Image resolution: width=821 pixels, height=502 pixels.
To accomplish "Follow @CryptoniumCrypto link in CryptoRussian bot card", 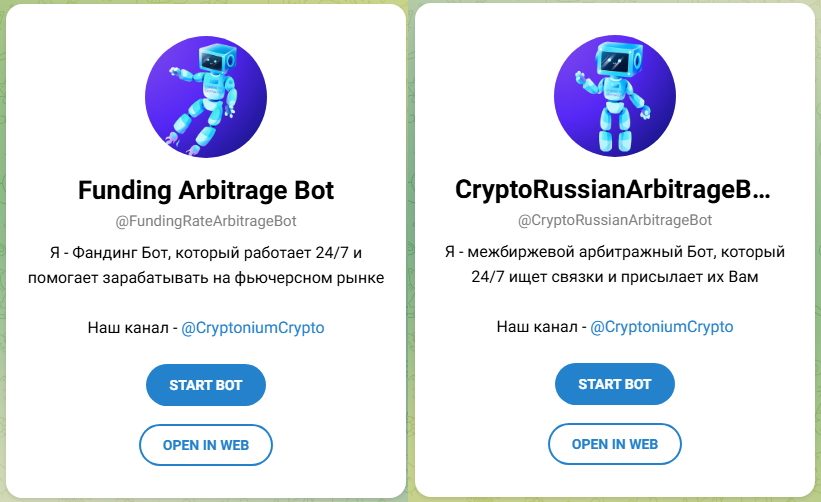I will click(662, 327).
